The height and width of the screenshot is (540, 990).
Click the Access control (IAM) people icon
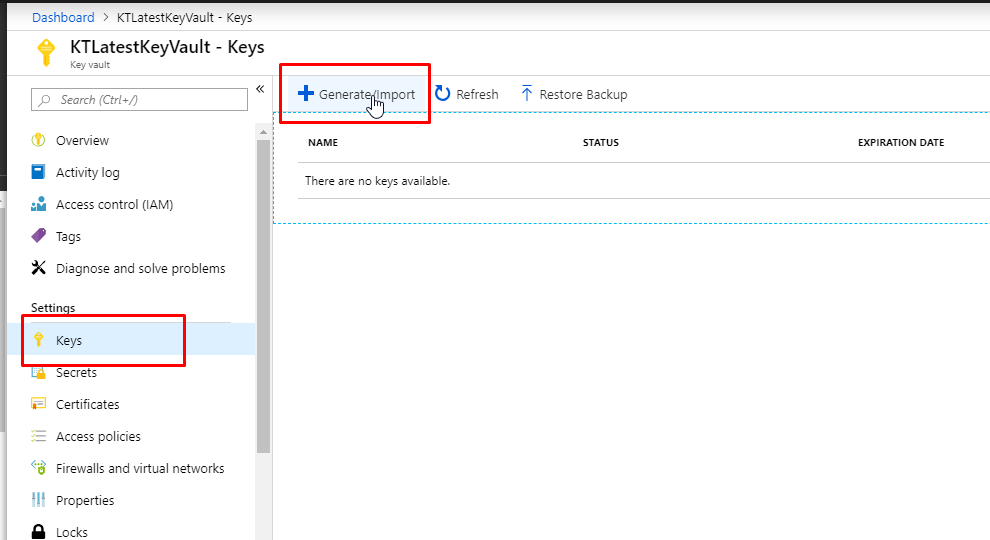[39, 204]
